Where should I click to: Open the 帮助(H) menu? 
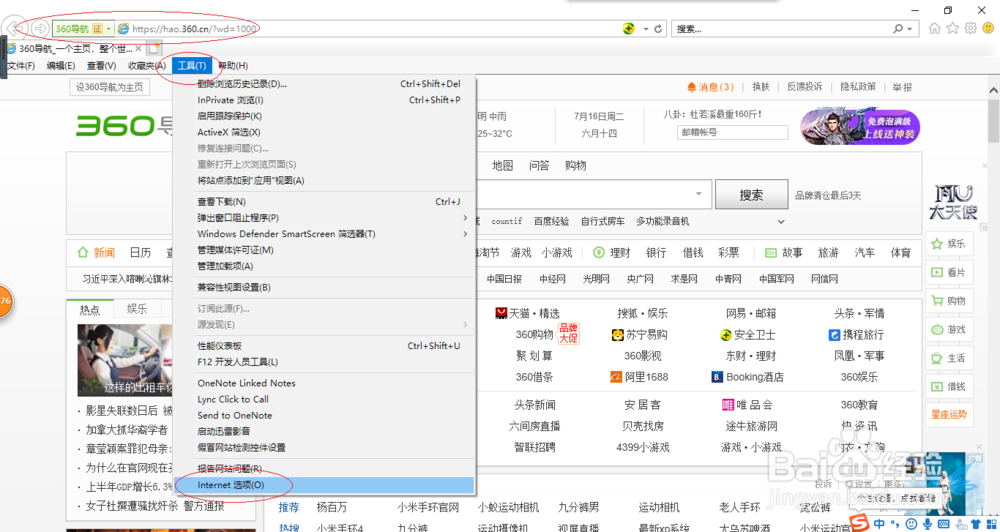click(x=233, y=66)
